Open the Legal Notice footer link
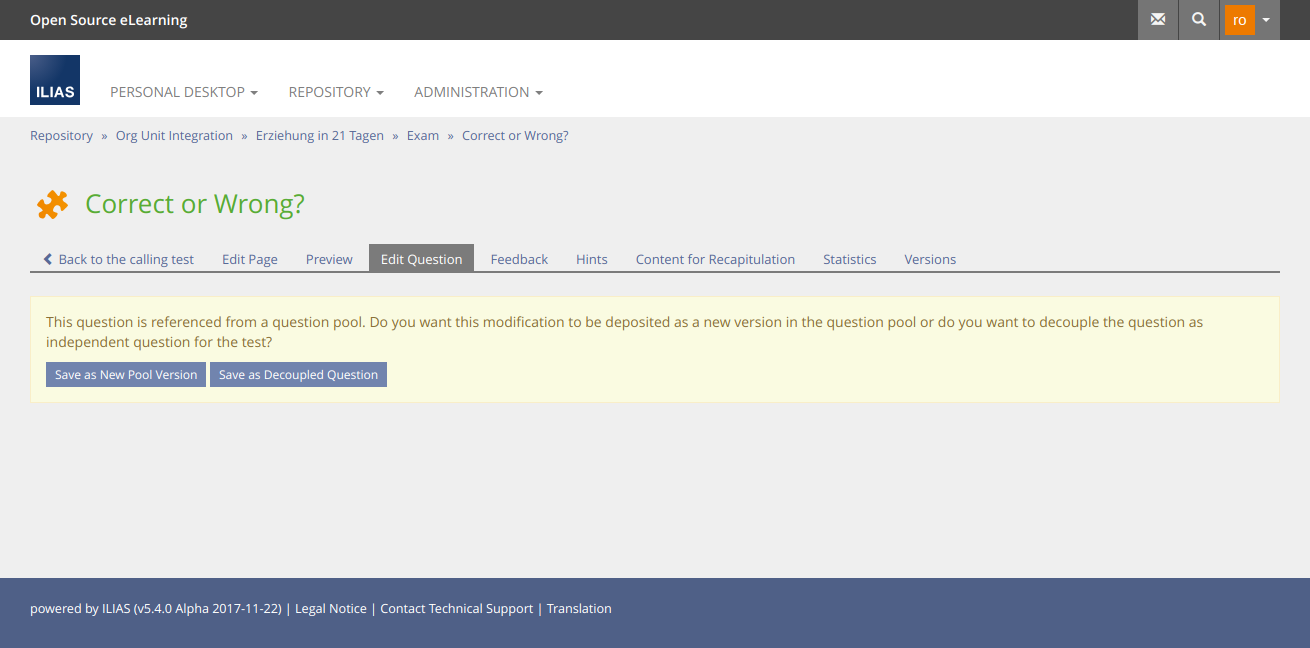Screen dimensions: 1310x648 330,609
